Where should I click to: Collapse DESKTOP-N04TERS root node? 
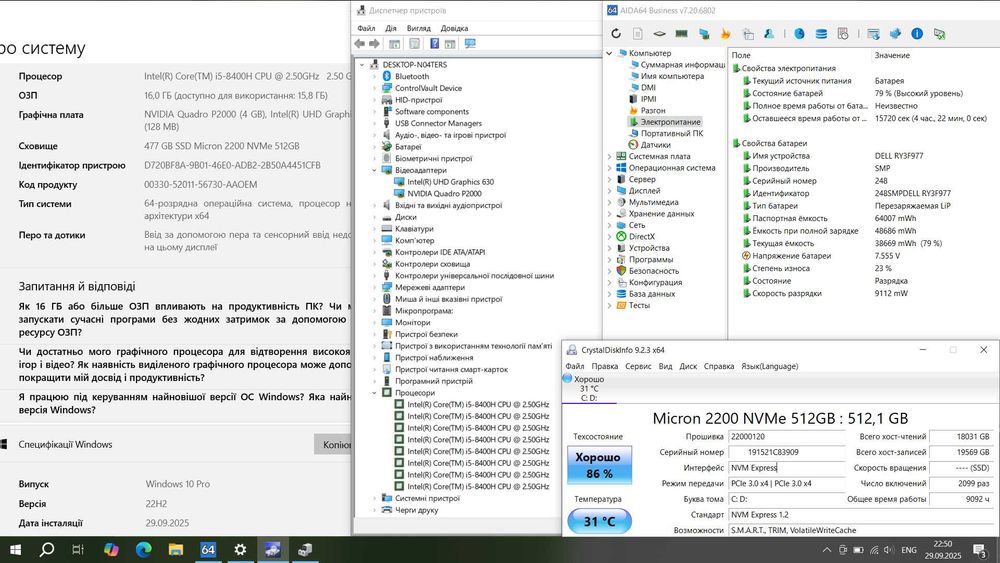(x=362, y=64)
